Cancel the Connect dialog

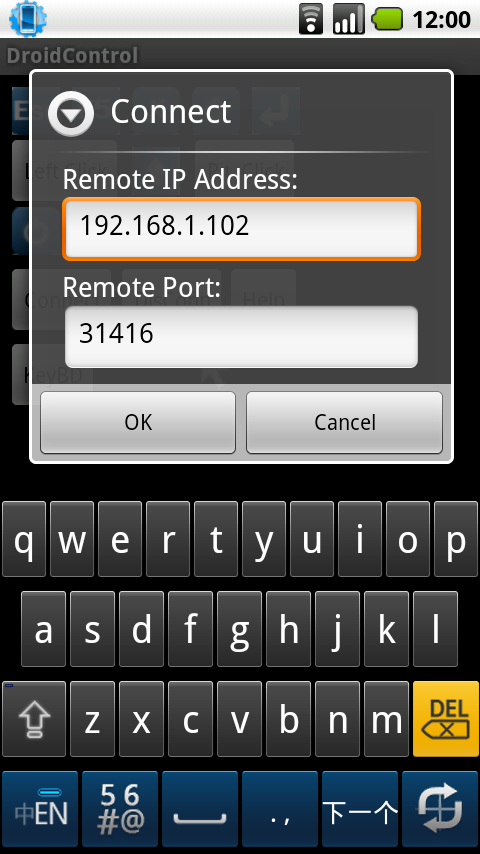tap(344, 423)
